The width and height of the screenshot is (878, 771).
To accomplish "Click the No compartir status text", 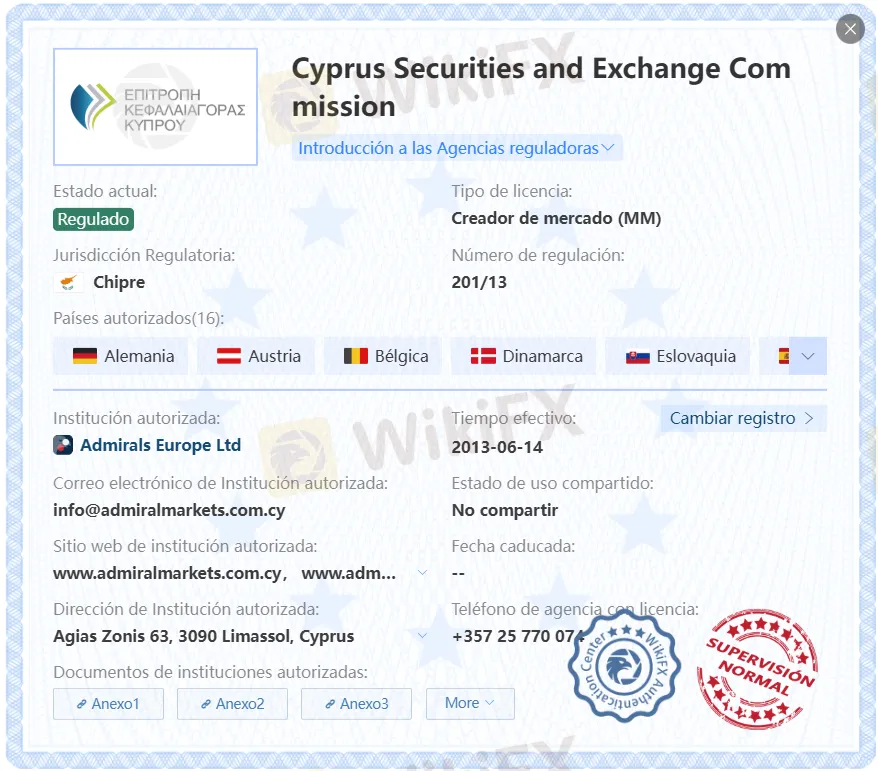I will [x=505, y=510].
